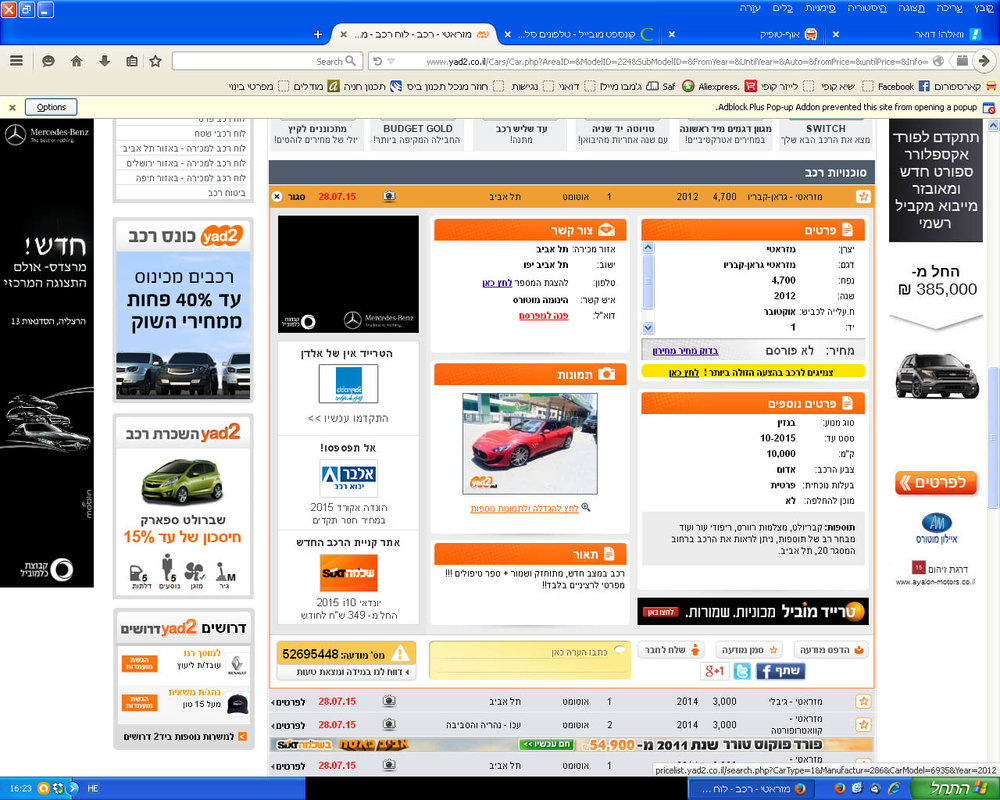Image resolution: width=1000 pixels, height=800 pixels.
Task: Click לחץ כאן in the yellow tires banner
Action: click(684, 373)
